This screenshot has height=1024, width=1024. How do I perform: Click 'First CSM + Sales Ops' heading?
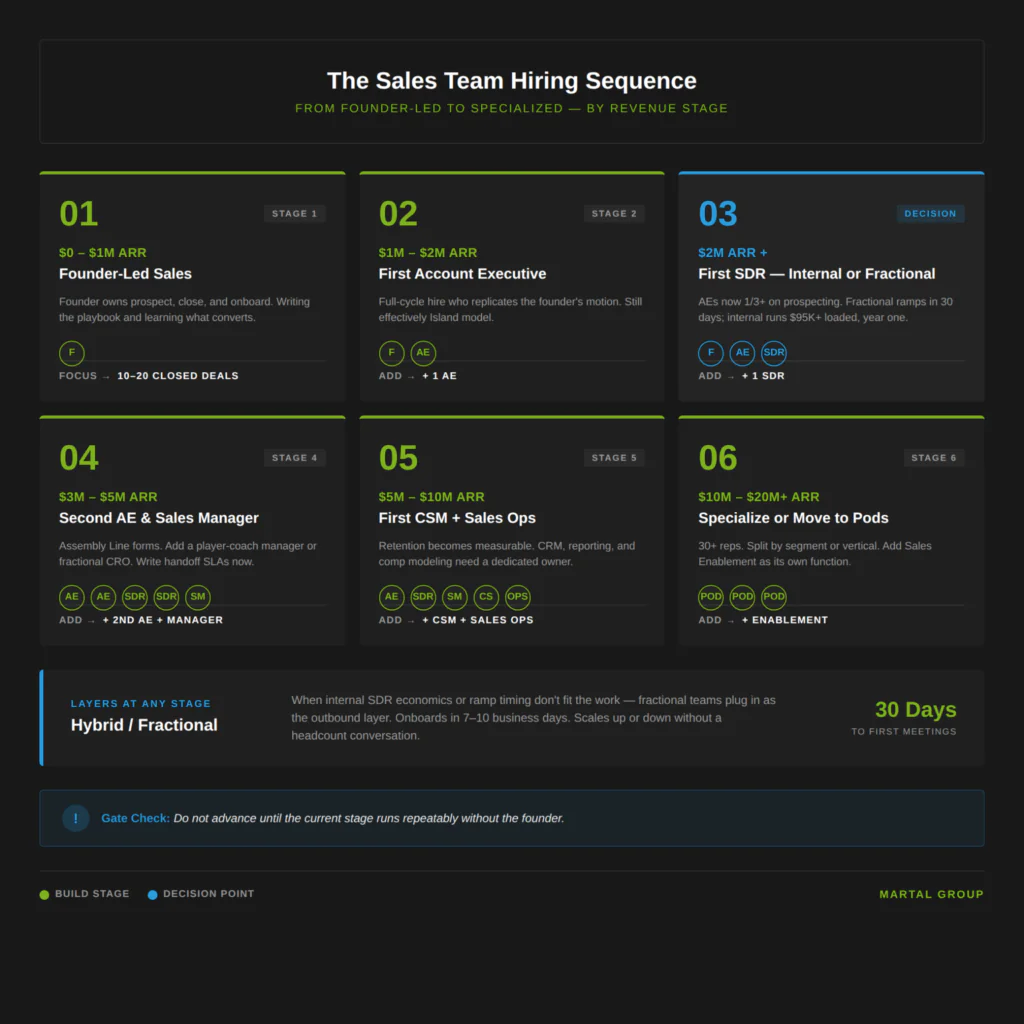[x=457, y=518]
